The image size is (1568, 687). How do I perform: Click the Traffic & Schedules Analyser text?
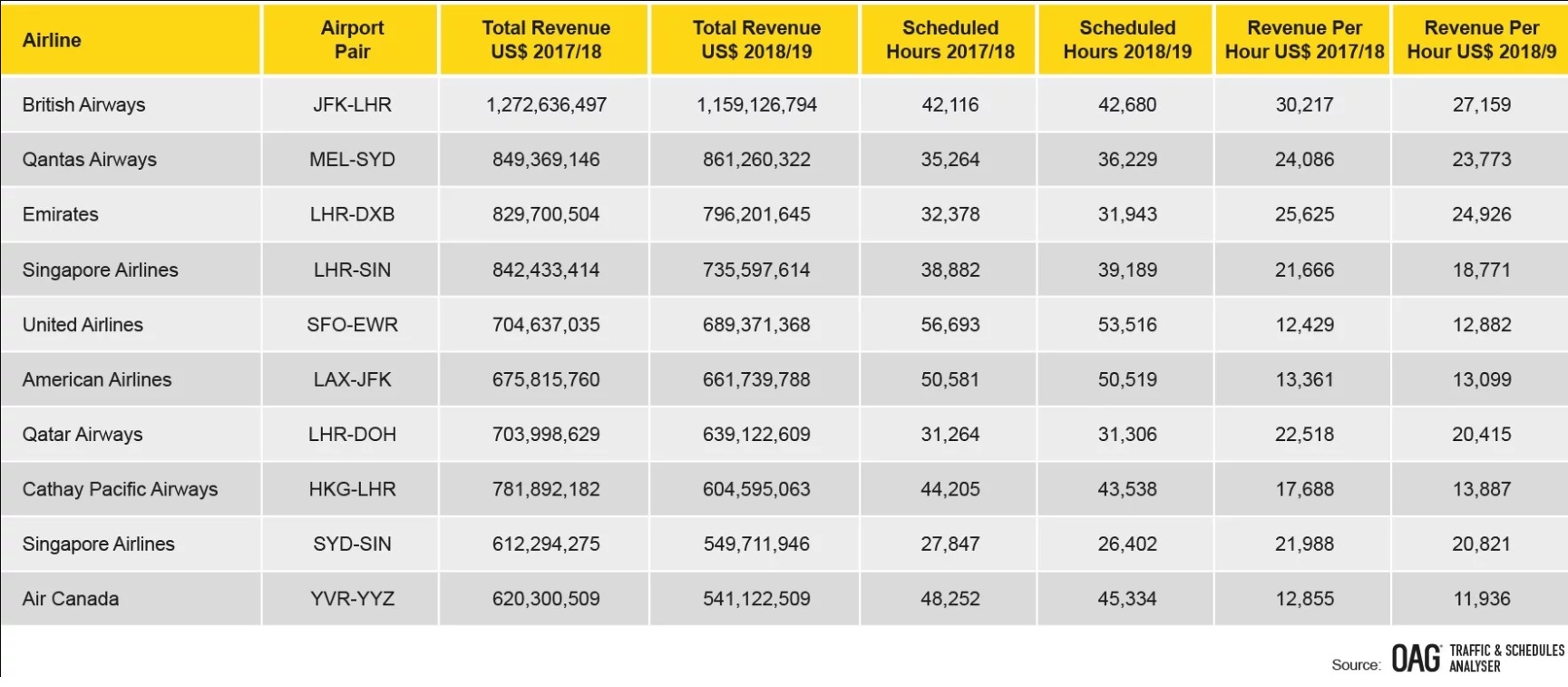click(1506, 658)
